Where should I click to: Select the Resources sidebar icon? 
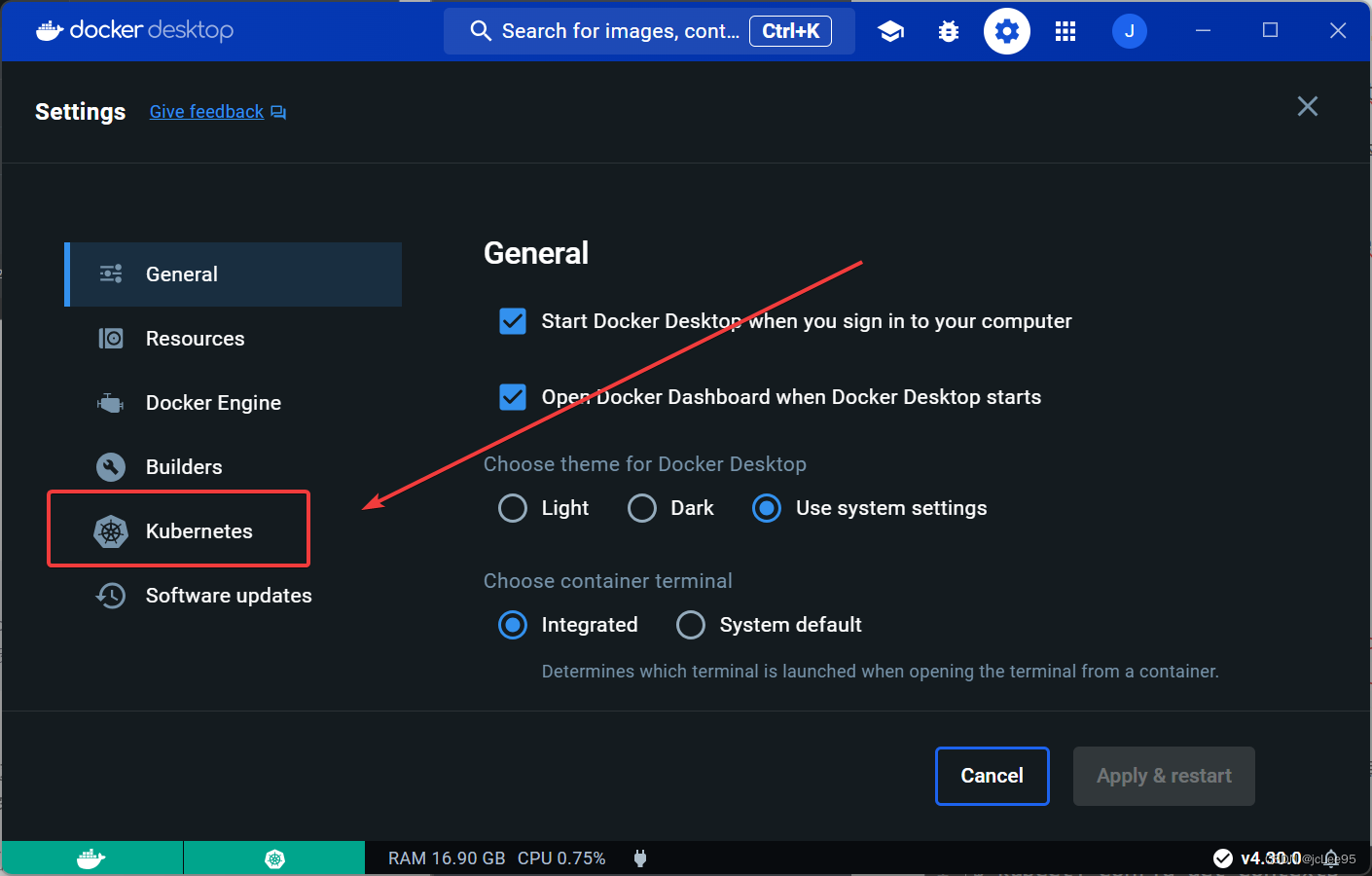[110, 338]
